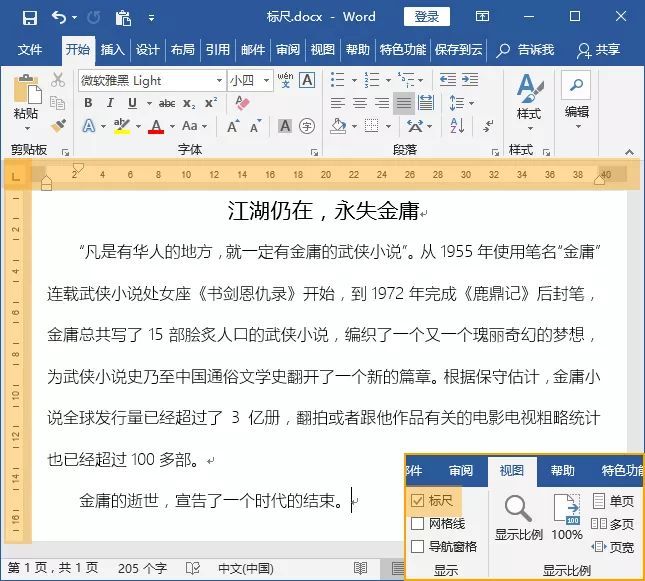Switch to the 插入 Insert tab
The height and width of the screenshot is (581, 645).
[x=112, y=50]
